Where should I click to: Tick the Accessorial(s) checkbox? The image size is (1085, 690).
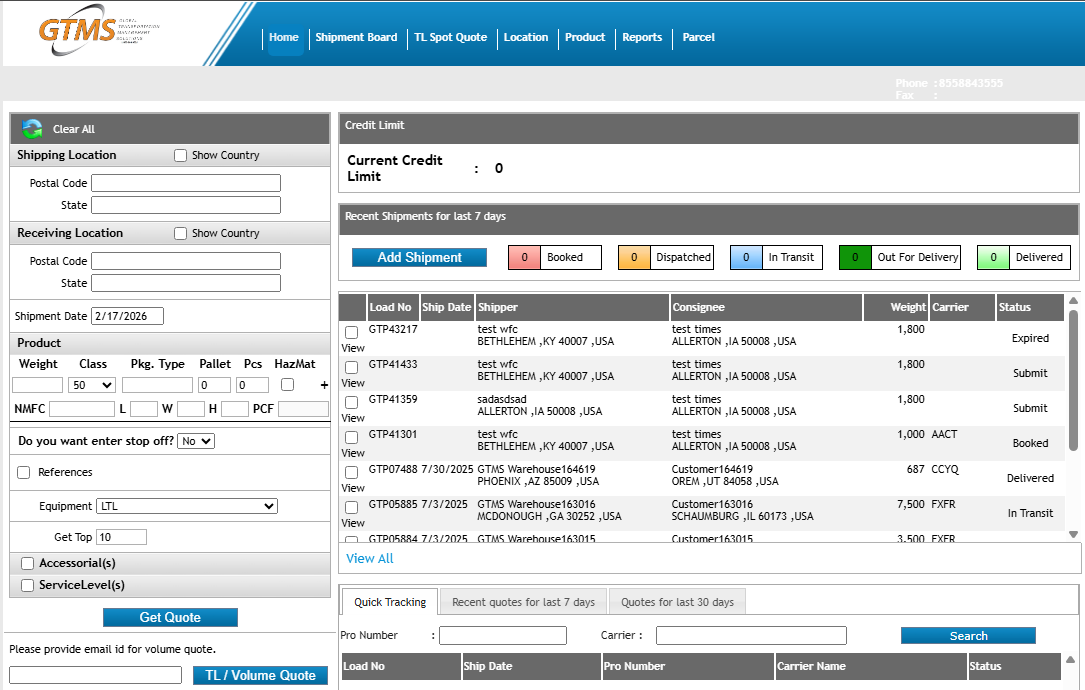point(28,564)
